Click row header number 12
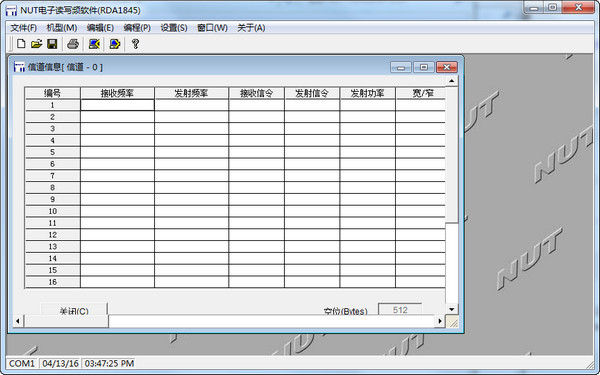 pyautogui.click(x=52, y=235)
